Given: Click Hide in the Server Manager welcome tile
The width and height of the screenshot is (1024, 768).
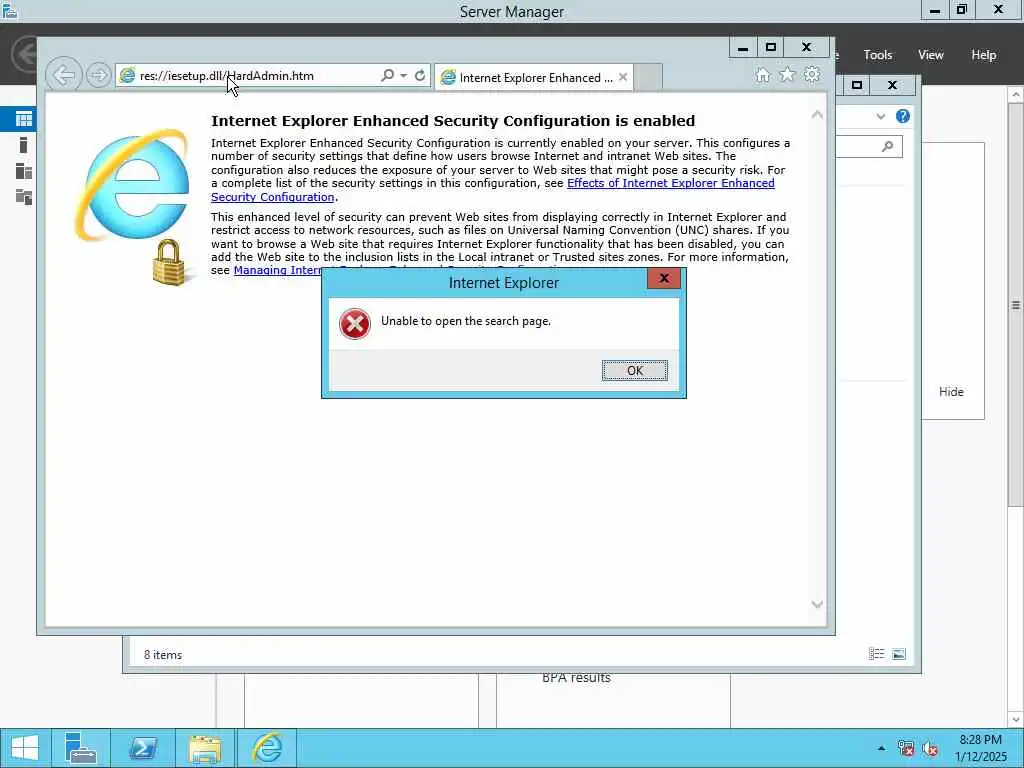Looking at the screenshot, I should [951, 392].
